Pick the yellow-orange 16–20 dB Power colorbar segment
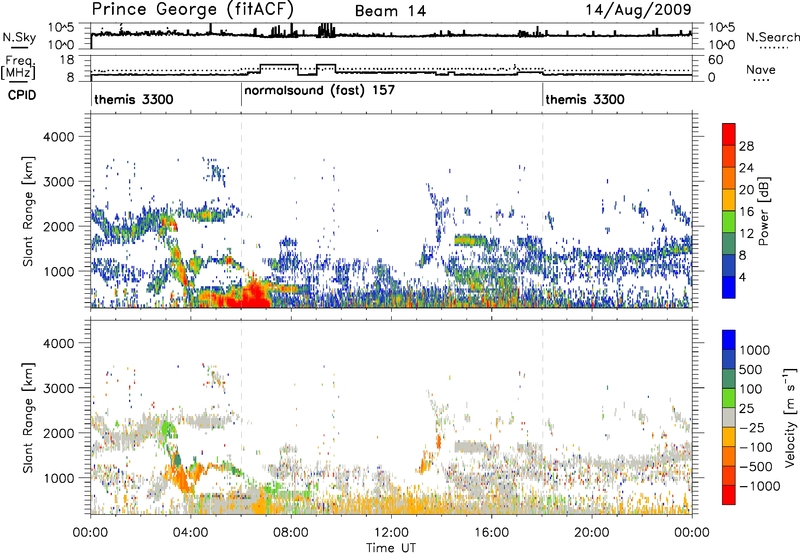 point(729,201)
